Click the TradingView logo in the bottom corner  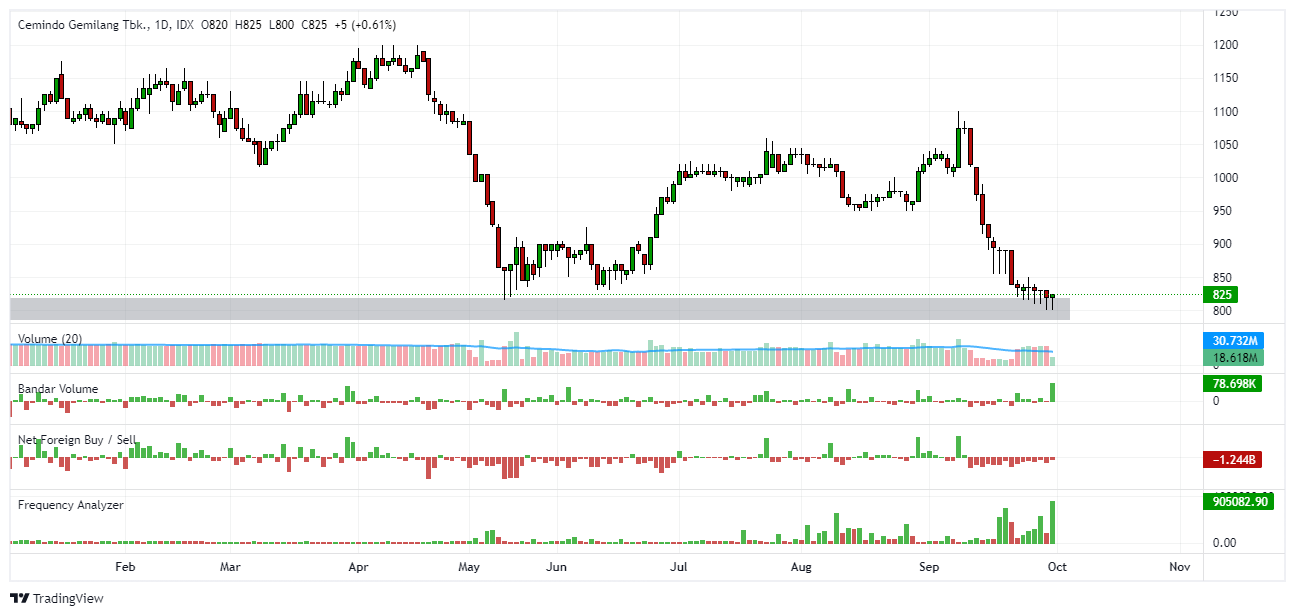[56, 598]
